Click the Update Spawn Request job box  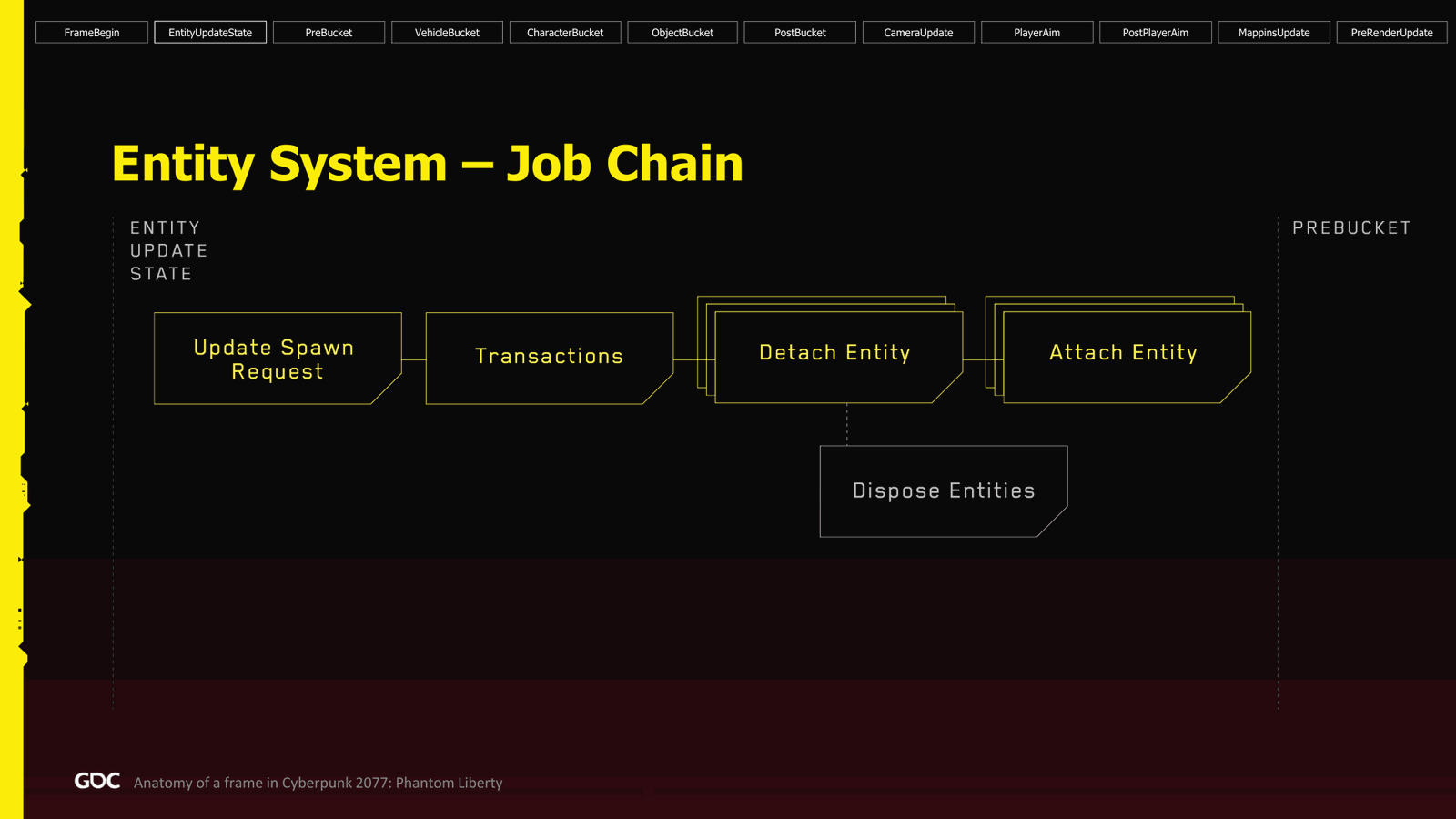click(x=278, y=359)
